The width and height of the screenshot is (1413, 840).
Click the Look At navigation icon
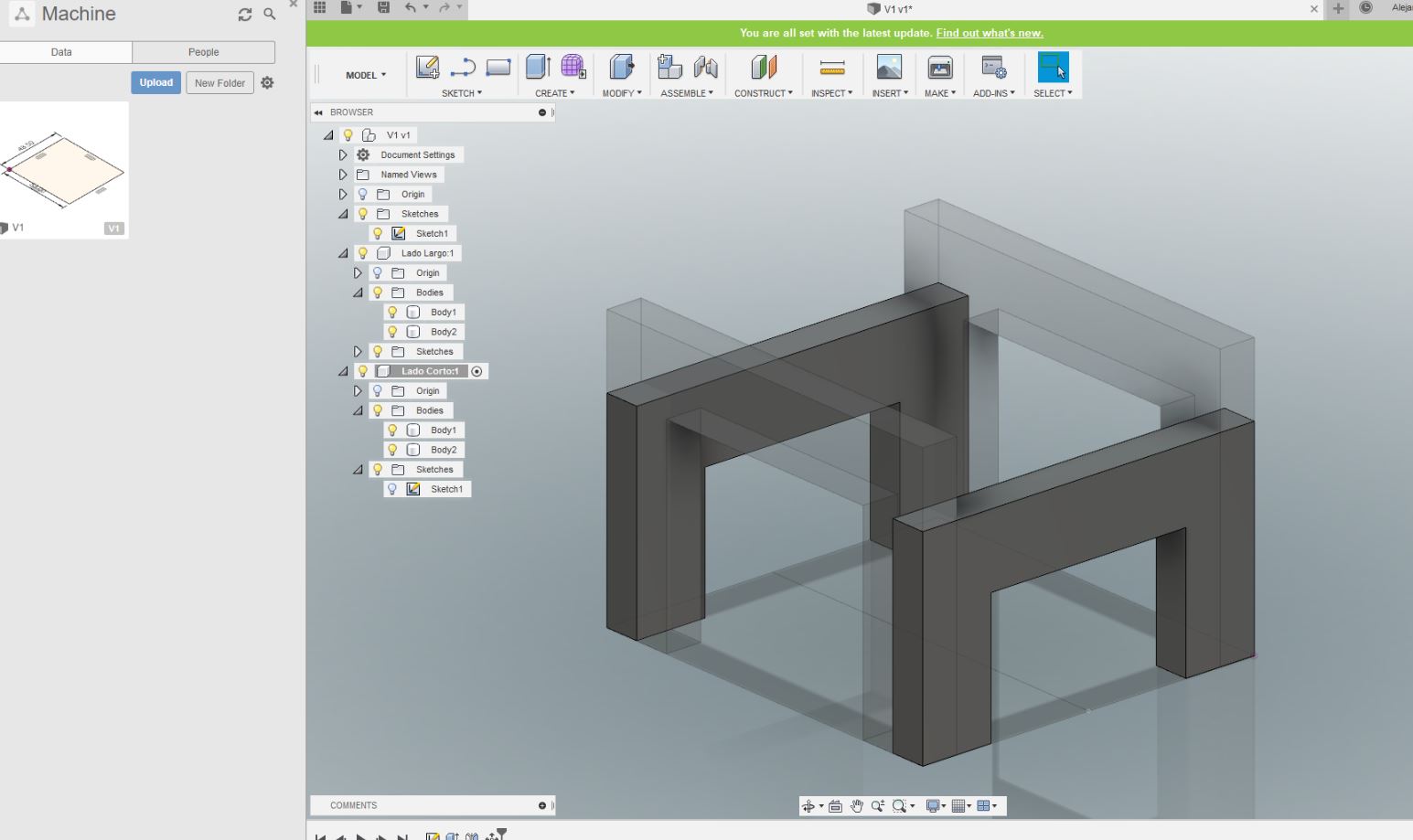[x=836, y=806]
